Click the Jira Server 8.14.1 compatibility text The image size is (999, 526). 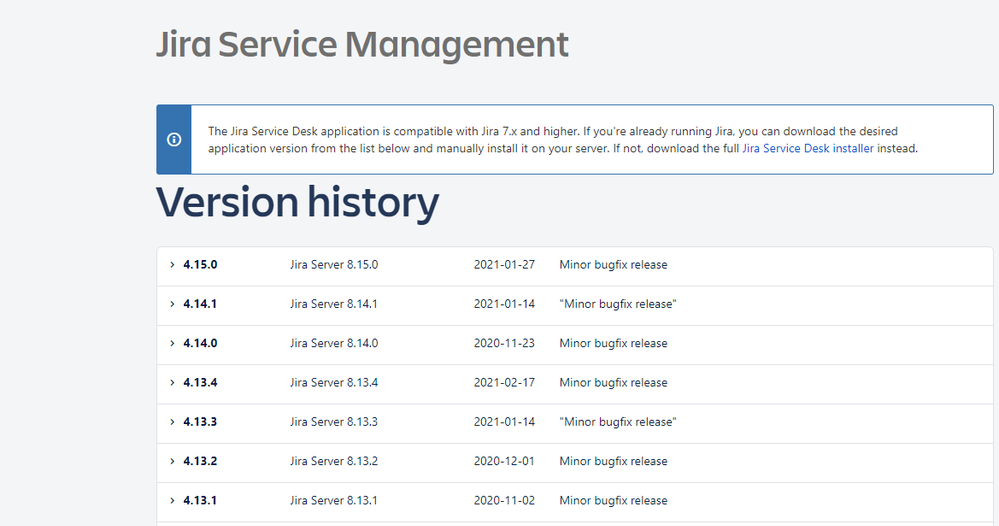[334, 304]
